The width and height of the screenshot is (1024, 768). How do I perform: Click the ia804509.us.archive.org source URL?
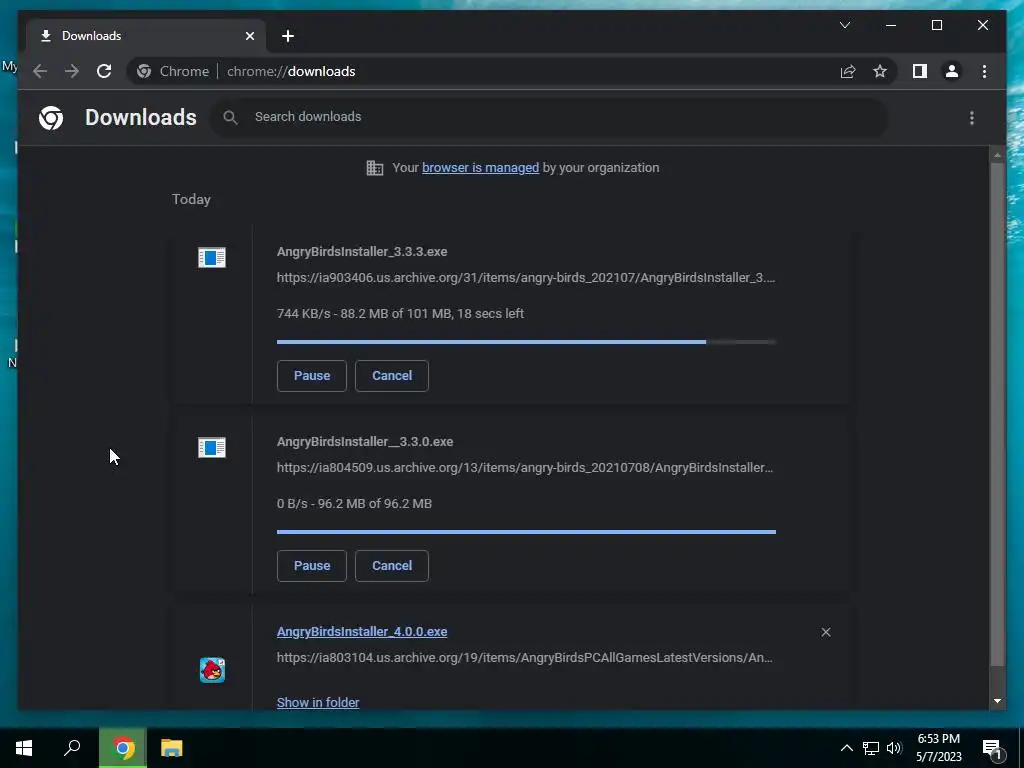click(524, 468)
